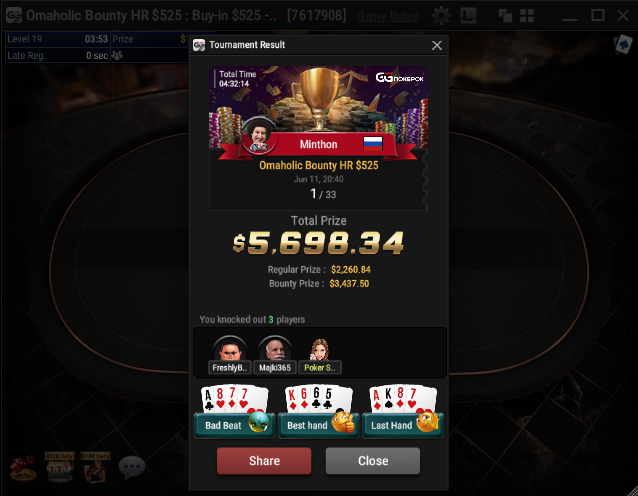
Task: Click the spade card icon at top right
Action: click(623, 44)
